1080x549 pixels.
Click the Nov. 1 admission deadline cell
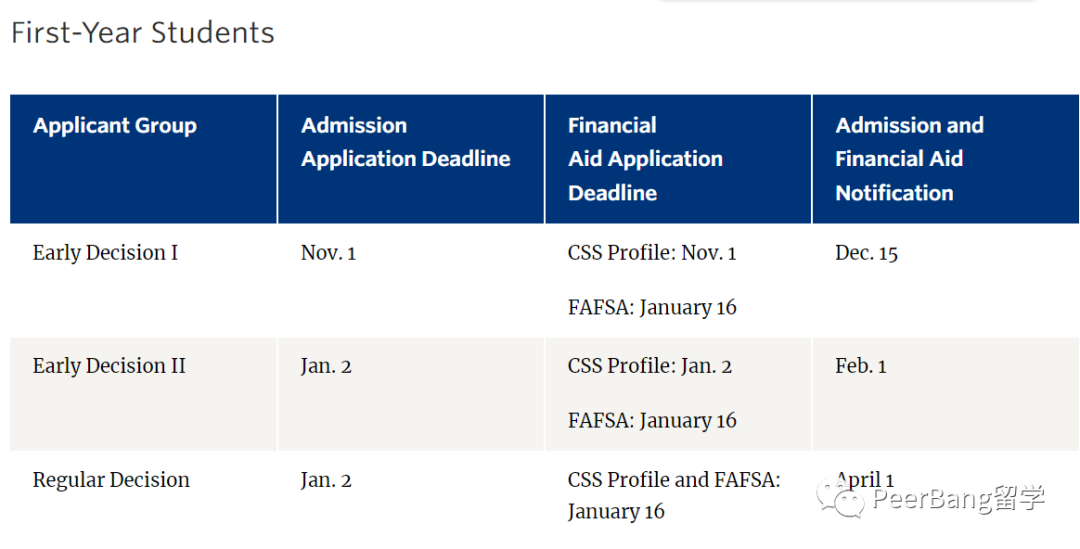(329, 253)
